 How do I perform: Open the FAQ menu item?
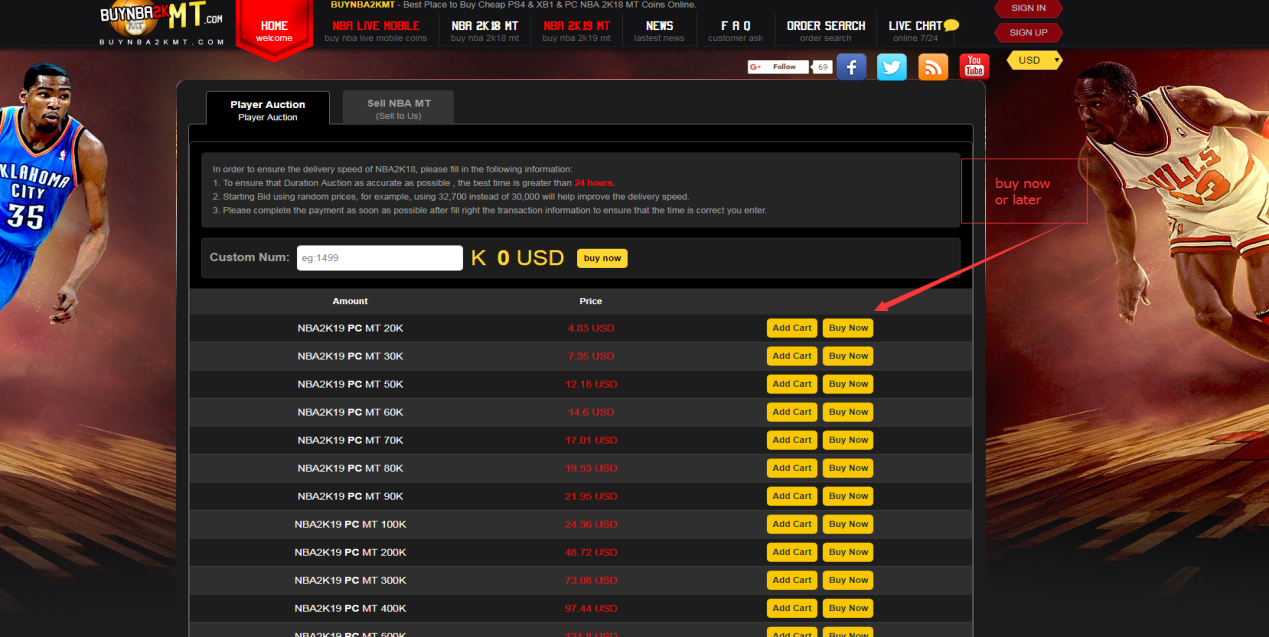click(x=735, y=31)
